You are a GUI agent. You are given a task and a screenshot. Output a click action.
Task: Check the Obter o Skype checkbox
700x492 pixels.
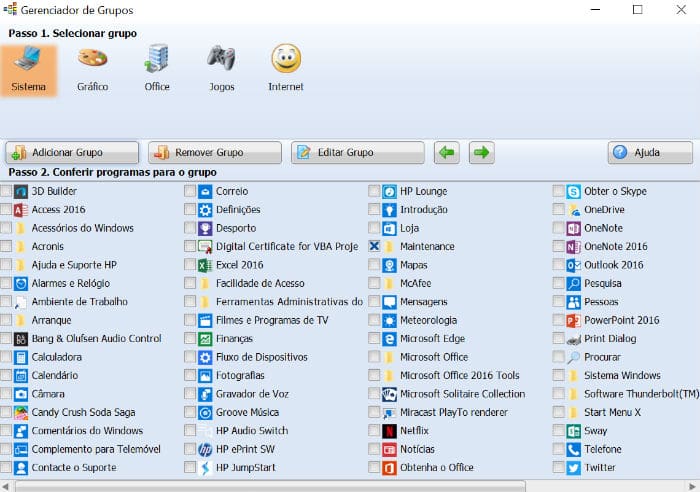(x=558, y=191)
